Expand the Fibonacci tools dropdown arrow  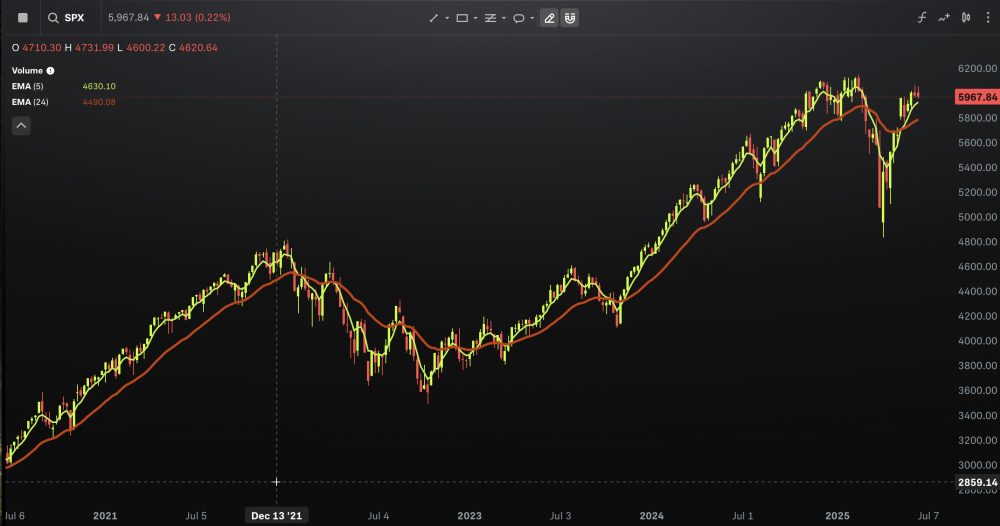point(504,18)
